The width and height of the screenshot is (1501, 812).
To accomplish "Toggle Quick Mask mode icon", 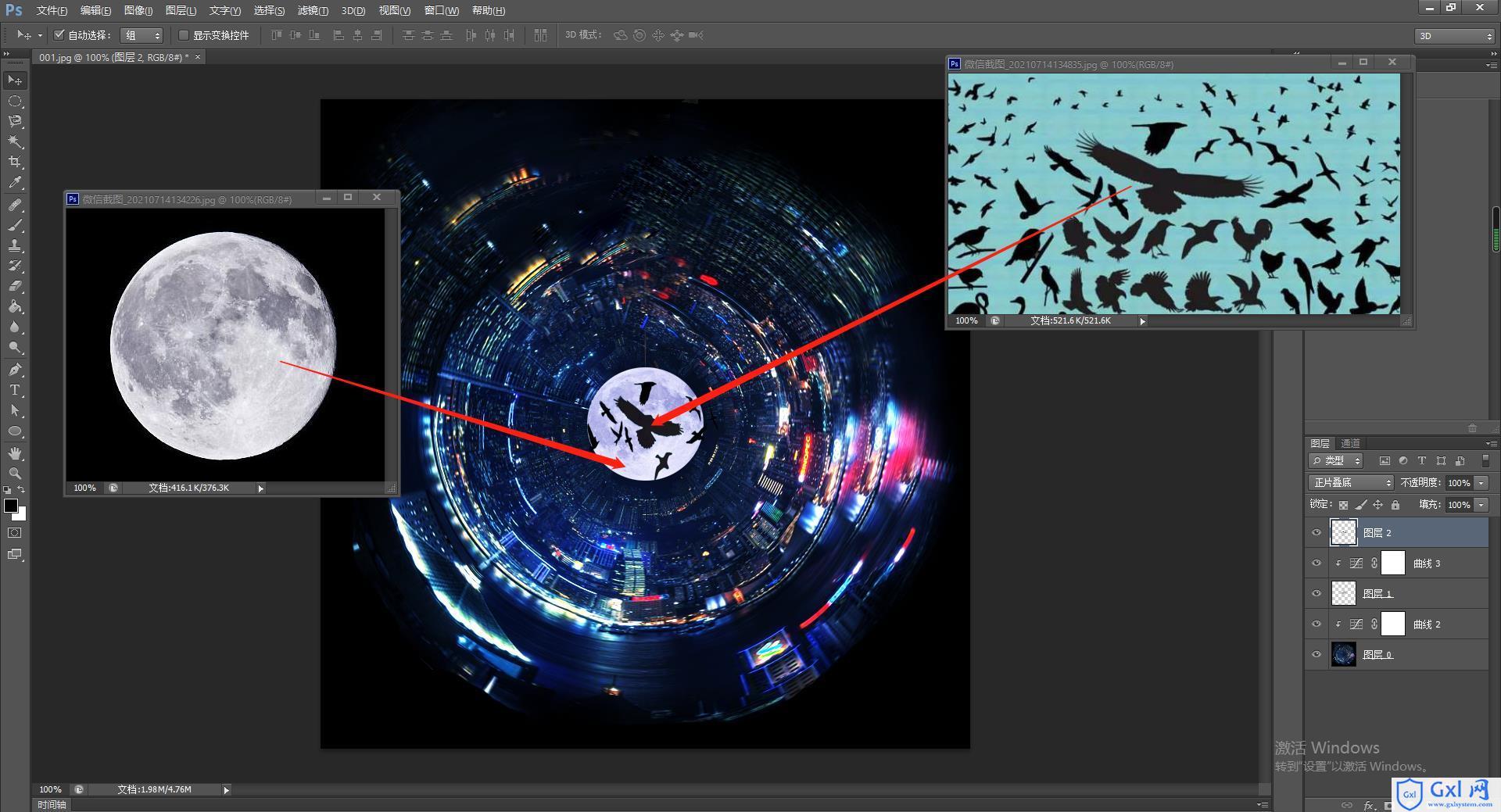I will point(15,533).
